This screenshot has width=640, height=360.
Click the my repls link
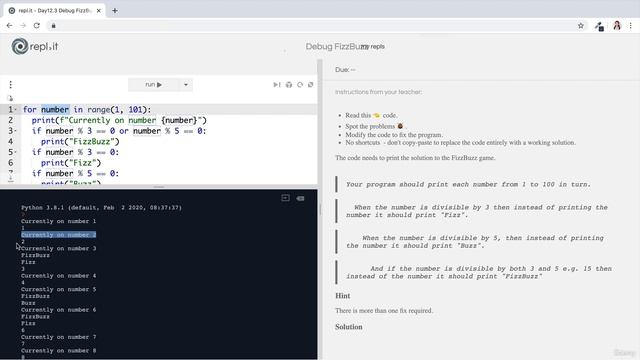pyautogui.click(x=373, y=47)
